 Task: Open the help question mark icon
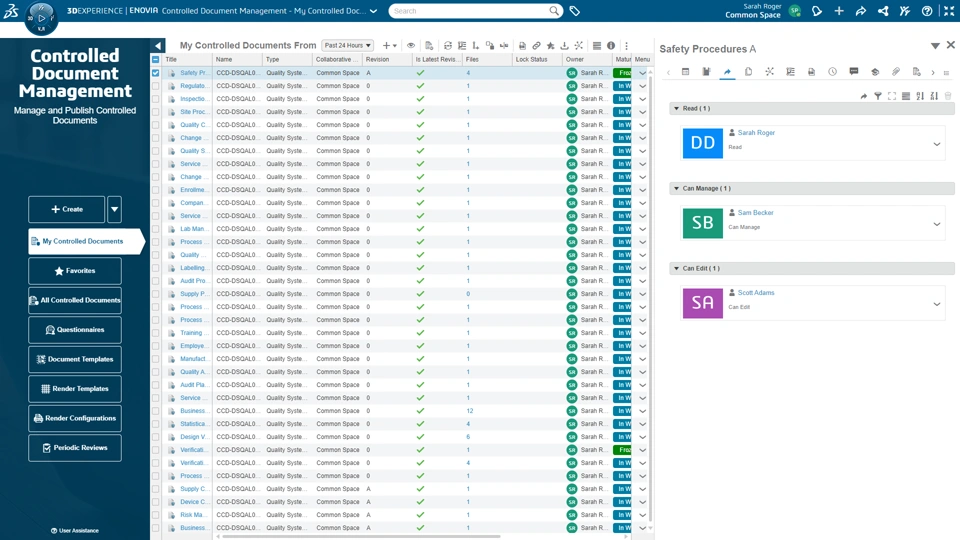coord(927,11)
